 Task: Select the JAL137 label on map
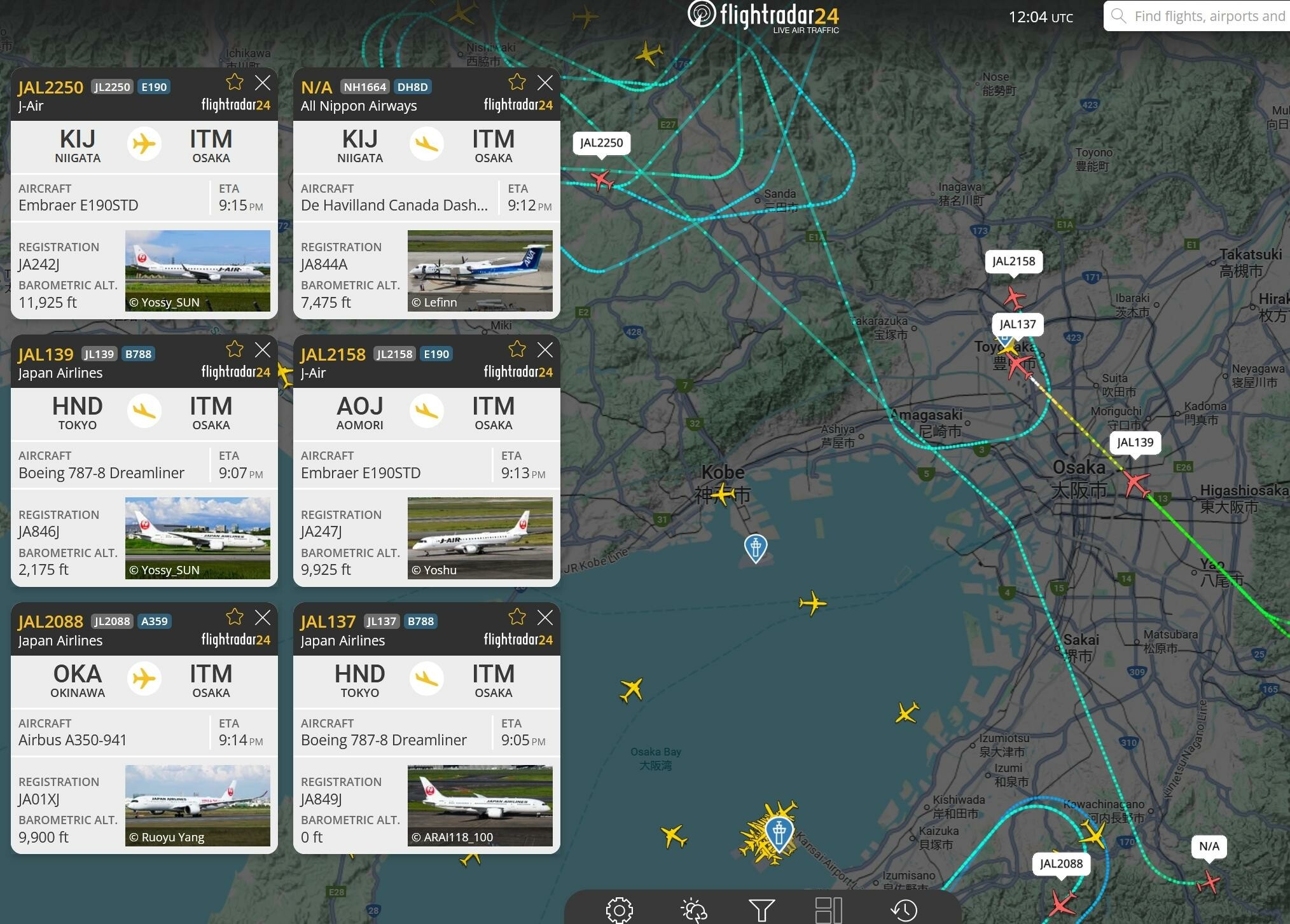coord(1018,324)
